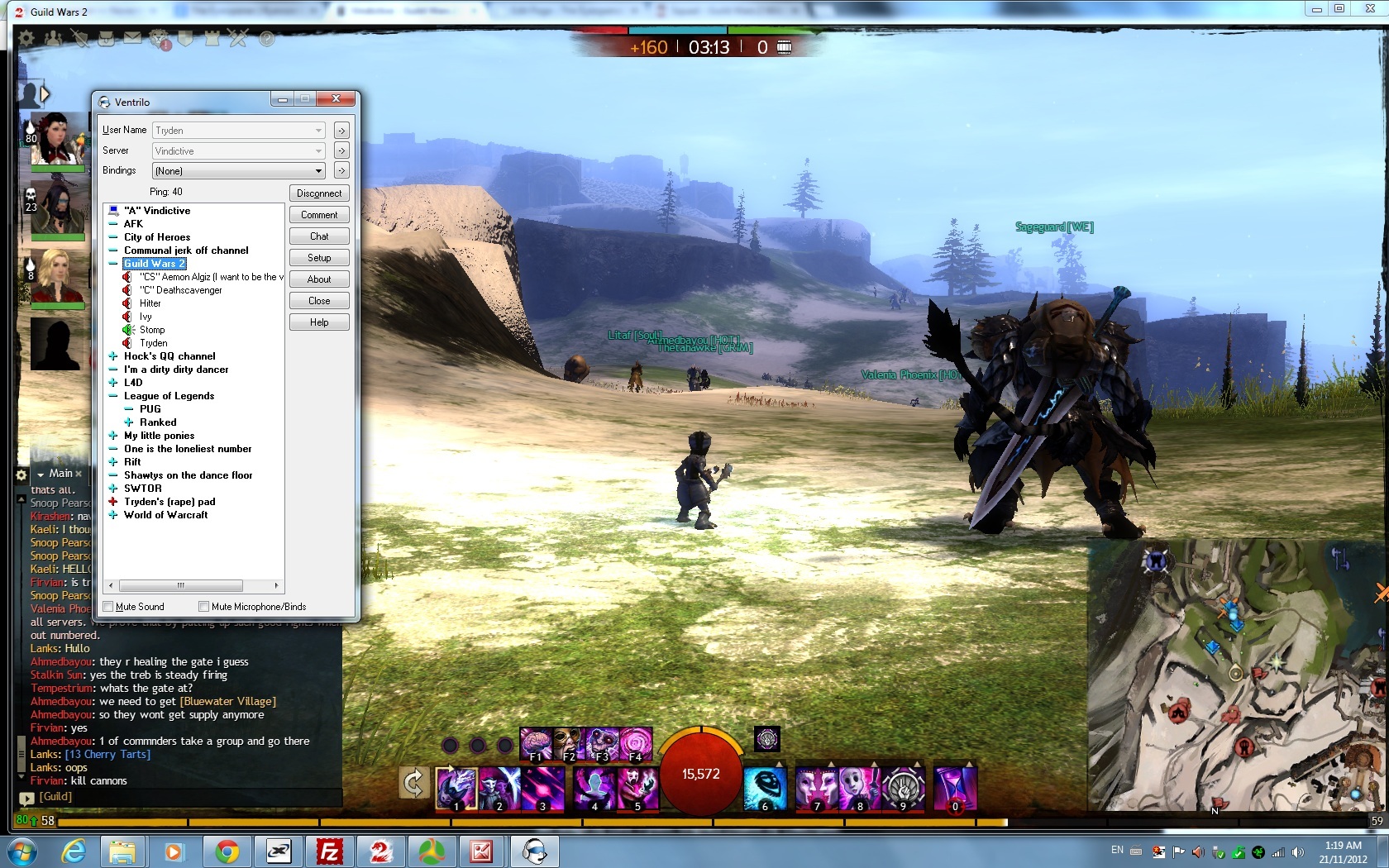The image size is (1389, 868).
Task: Click the Comment button in Ventrilo
Action: [x=319, y=215]
